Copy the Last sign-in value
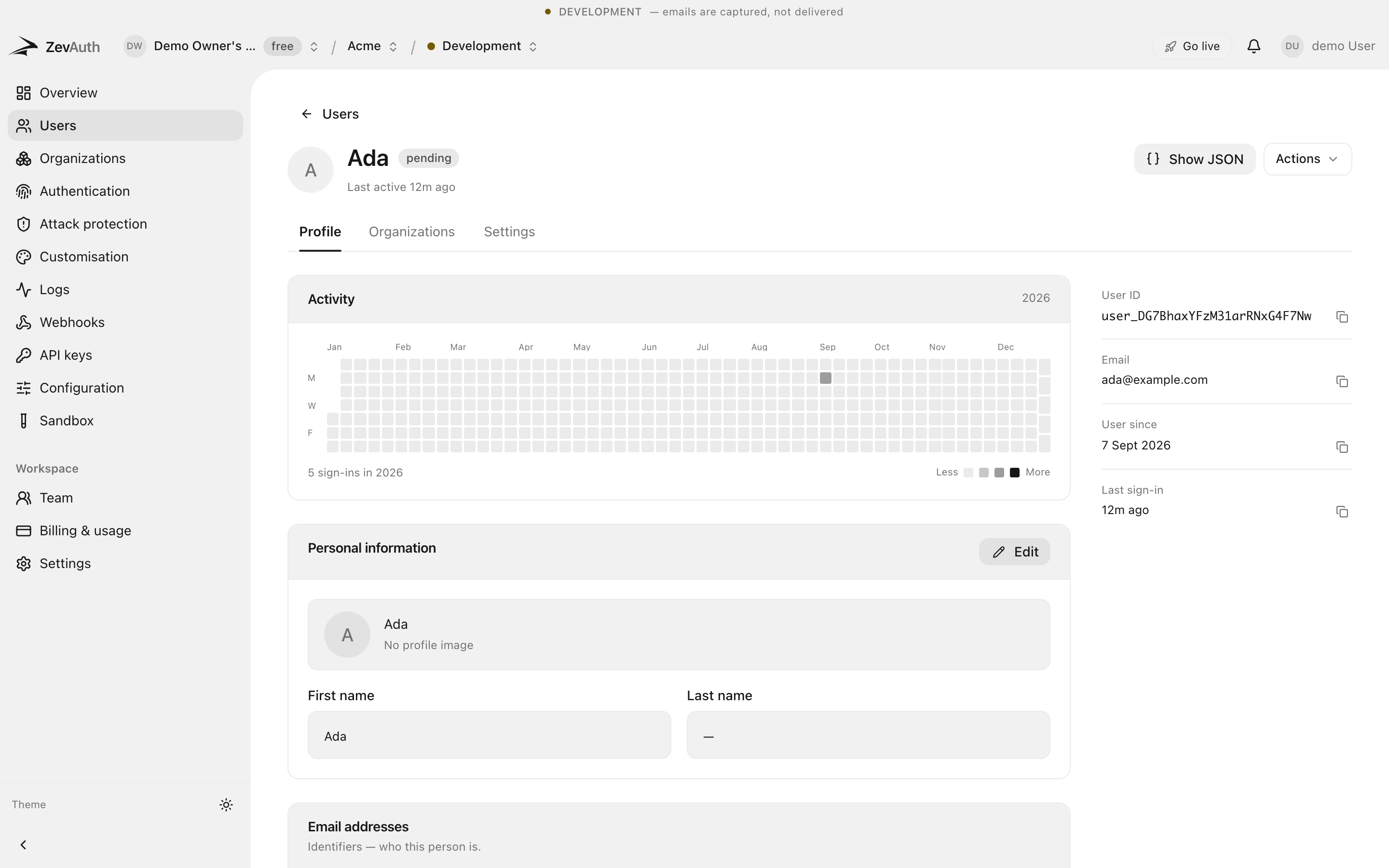 (x=1342, y=512)
